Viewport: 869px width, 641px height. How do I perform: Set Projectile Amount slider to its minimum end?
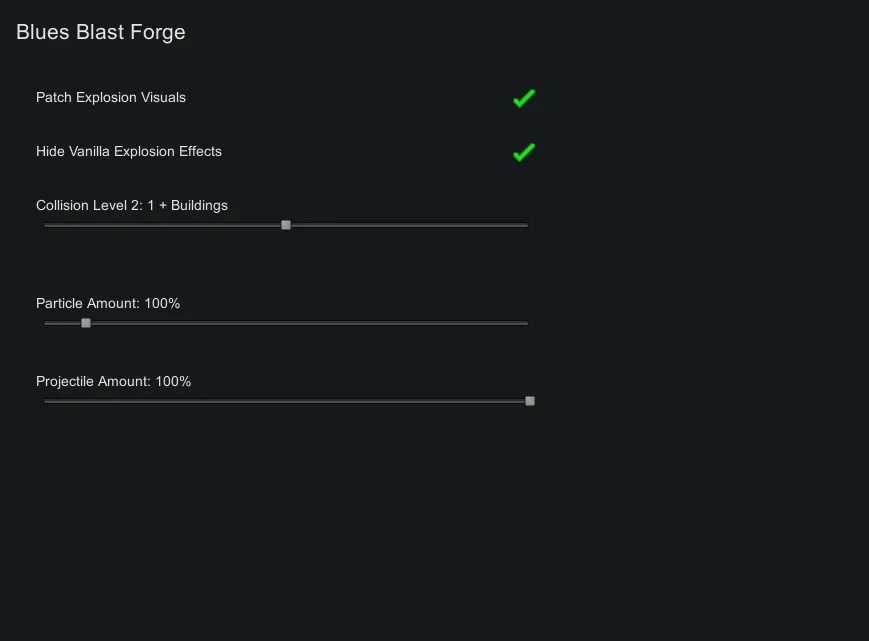[x=46, y=401]
